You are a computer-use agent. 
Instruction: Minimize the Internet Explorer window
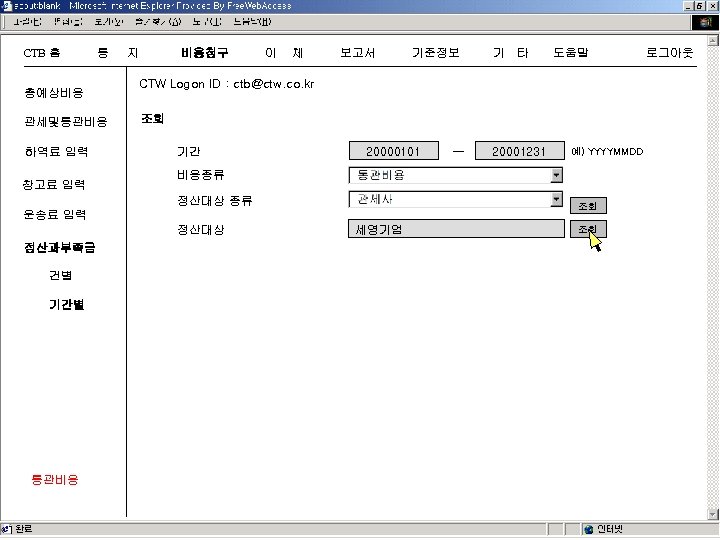688,6
